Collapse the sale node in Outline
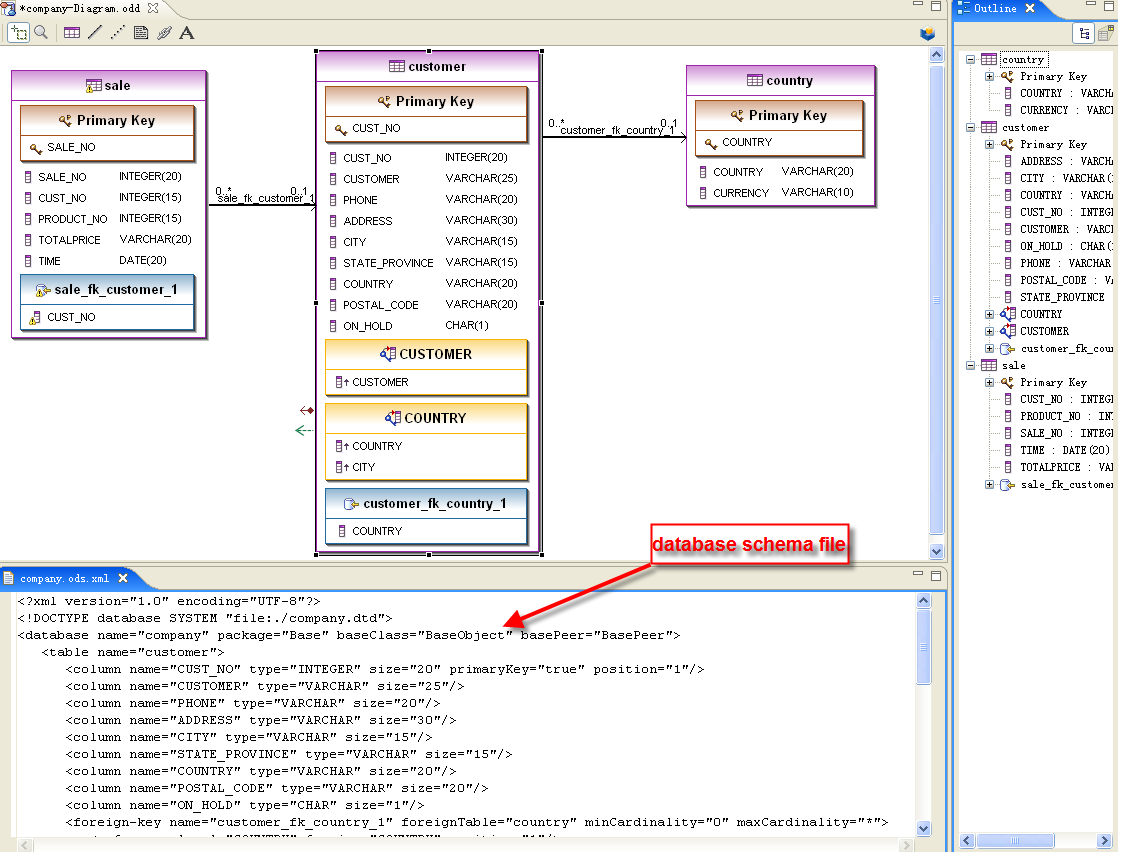 970,365
